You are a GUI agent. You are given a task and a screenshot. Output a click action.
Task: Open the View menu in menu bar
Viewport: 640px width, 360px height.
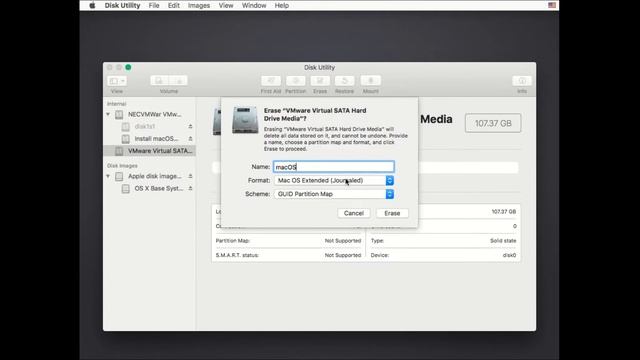click(x=226, y=5)
